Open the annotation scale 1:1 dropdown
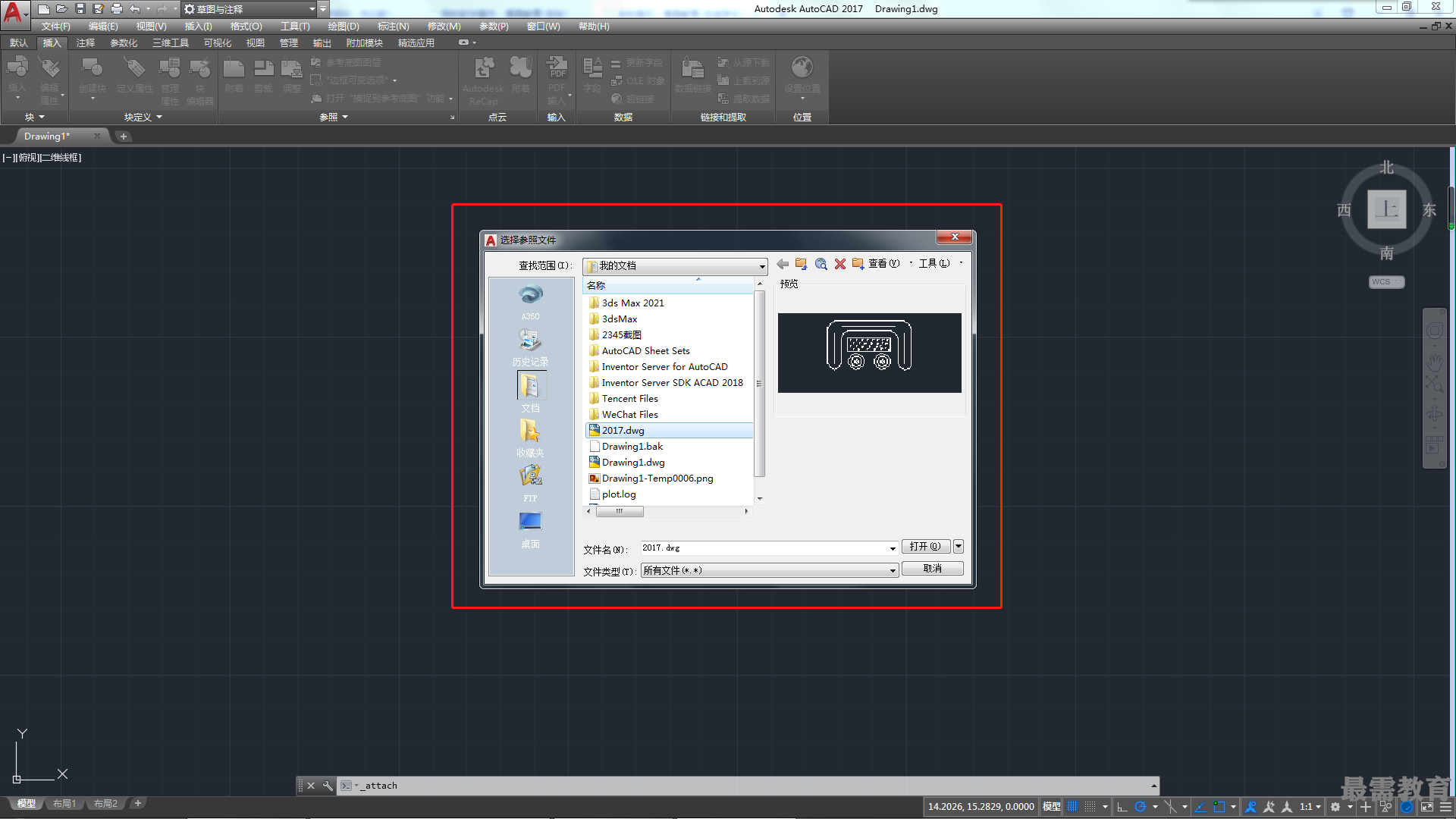The width and height of the screenshot is (1456, 819). coord(1310,807)
